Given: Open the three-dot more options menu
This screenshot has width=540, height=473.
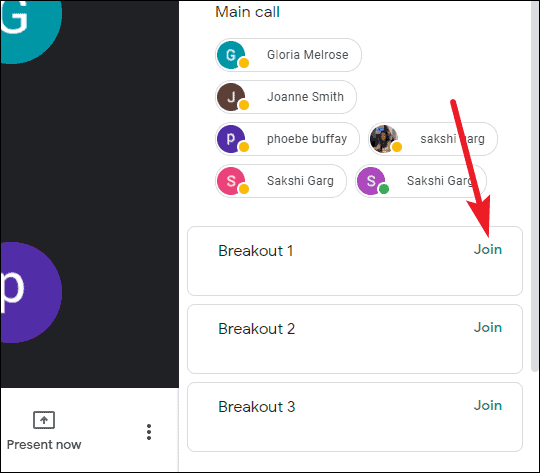Looking at the screenshot, I should click(149, 432).
